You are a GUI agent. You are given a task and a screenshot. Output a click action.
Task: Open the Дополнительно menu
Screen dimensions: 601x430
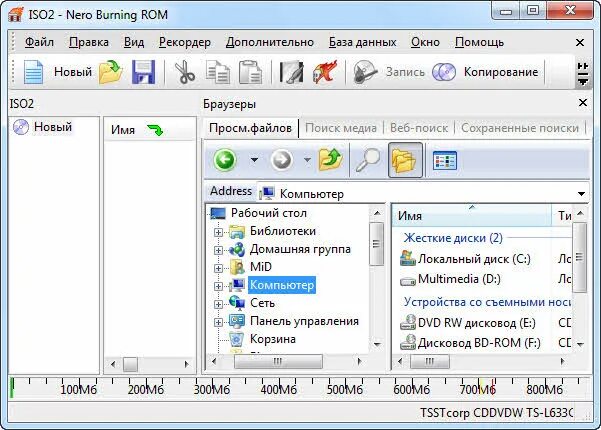[270, 42]
